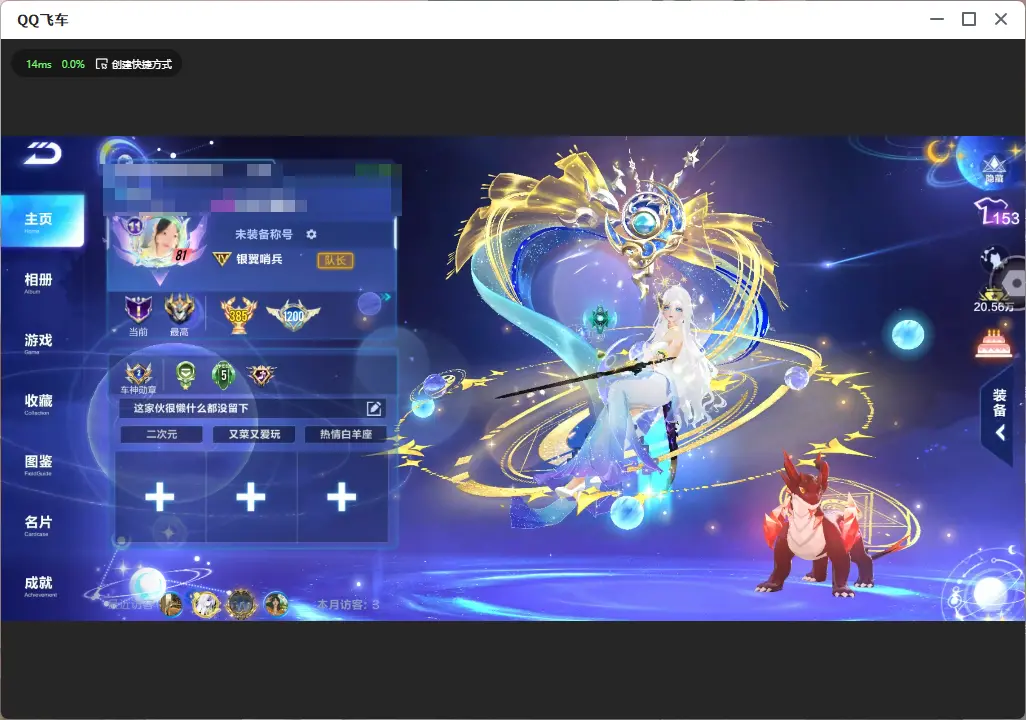Click the 未装备称号 title text

click(264, 234)
